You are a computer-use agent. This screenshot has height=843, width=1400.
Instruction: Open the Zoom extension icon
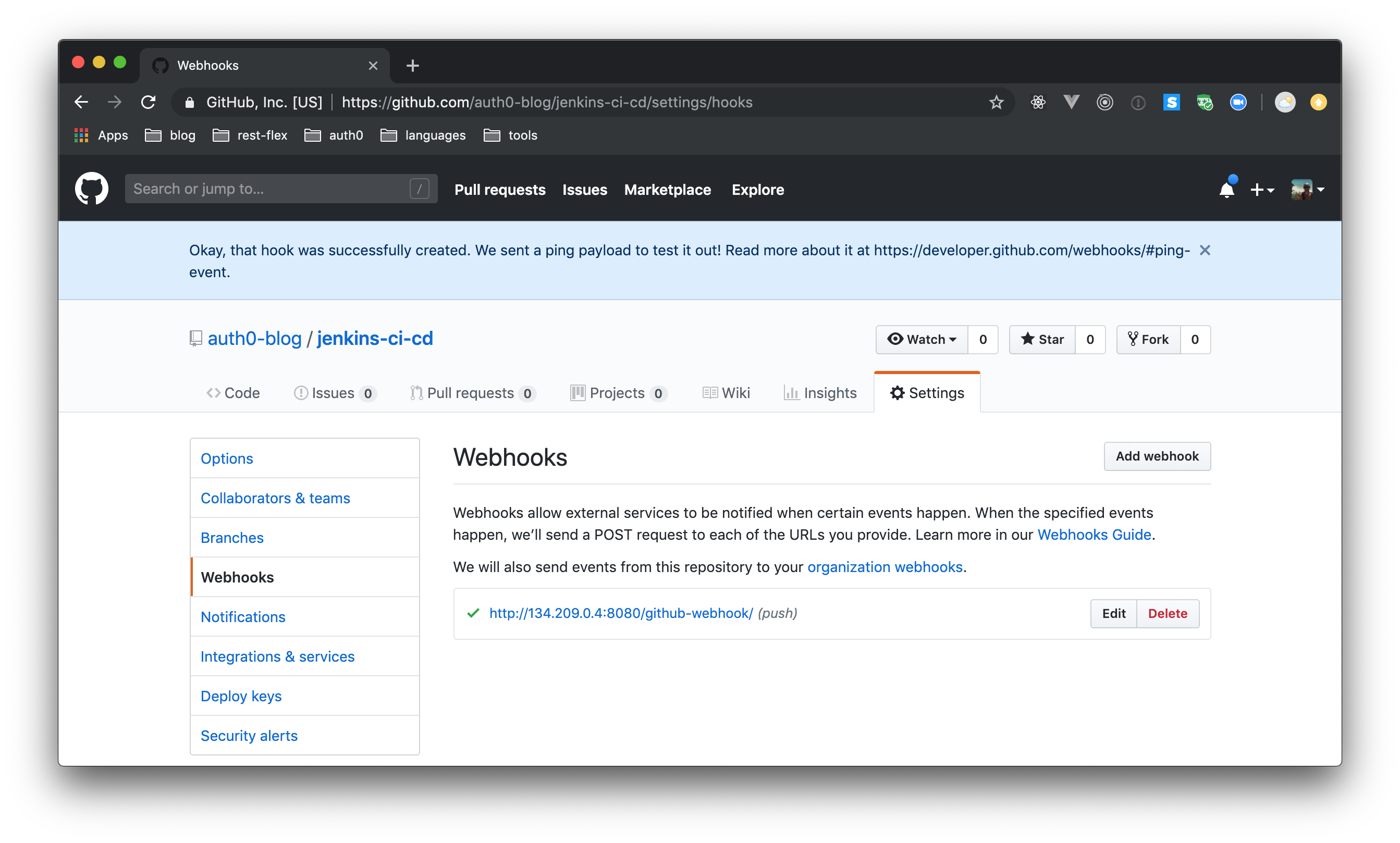pos(1238,102)
